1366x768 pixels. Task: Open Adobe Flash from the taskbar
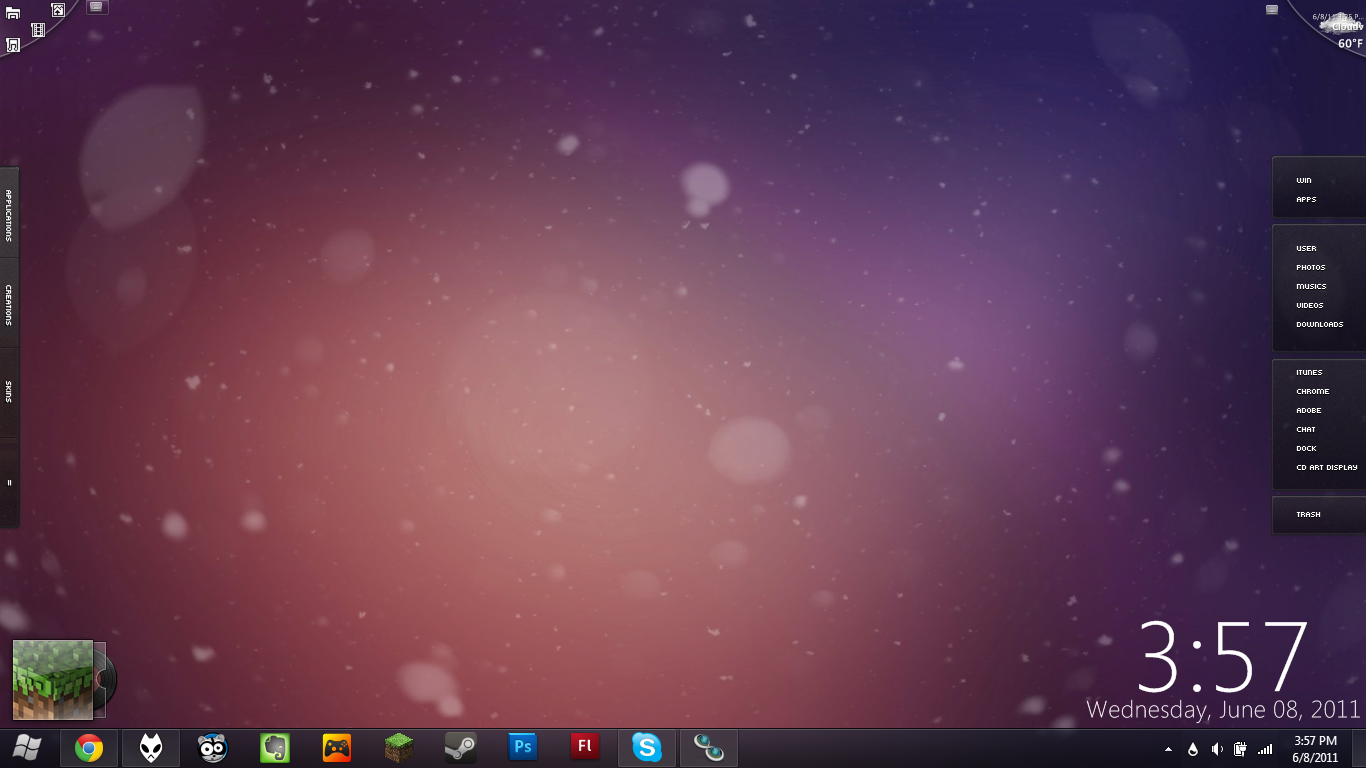point(585,748)
